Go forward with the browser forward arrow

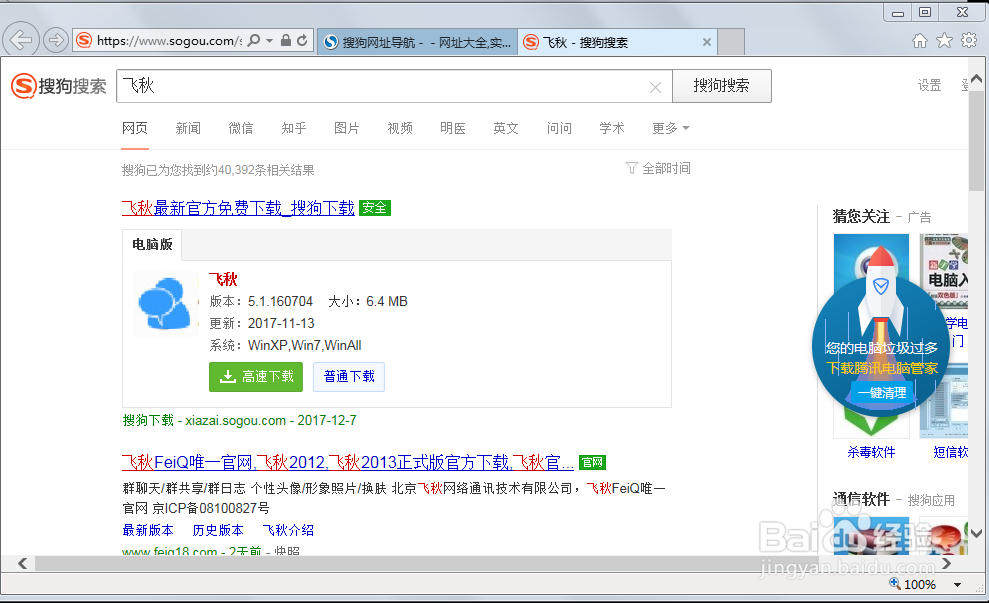(x=56, y=40)
